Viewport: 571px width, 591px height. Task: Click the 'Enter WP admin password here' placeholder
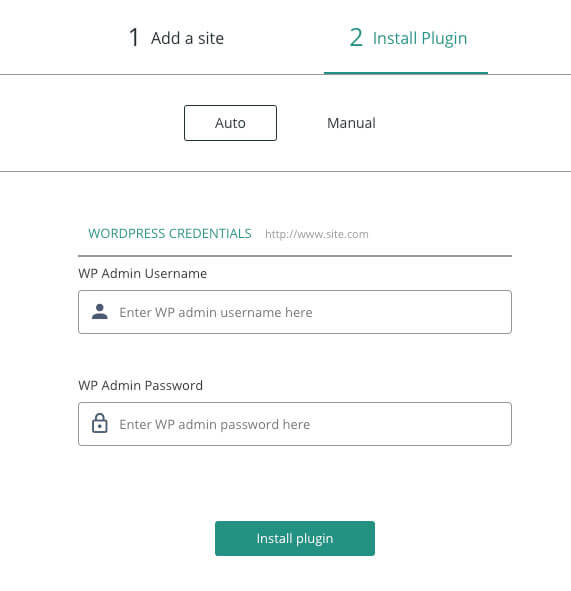click(215, 424)
